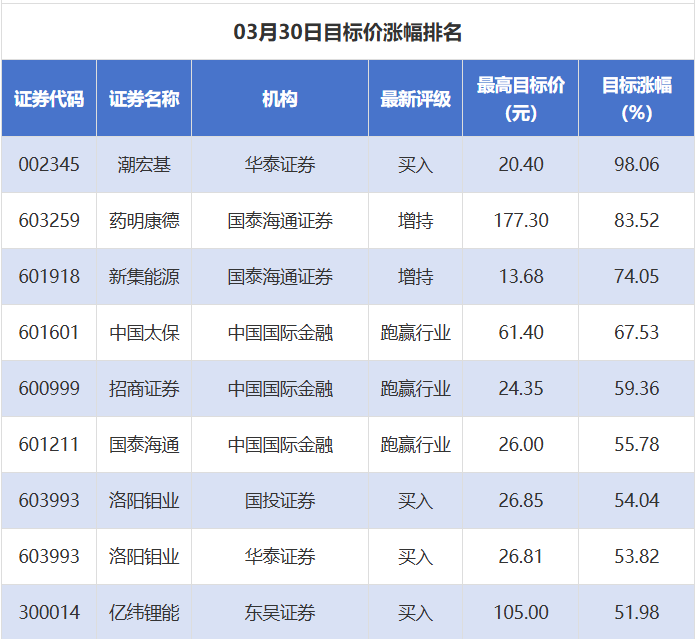This screenshot has height=639, width=698.
Task: Click securities code 300014
Action: tap(49, 612)
